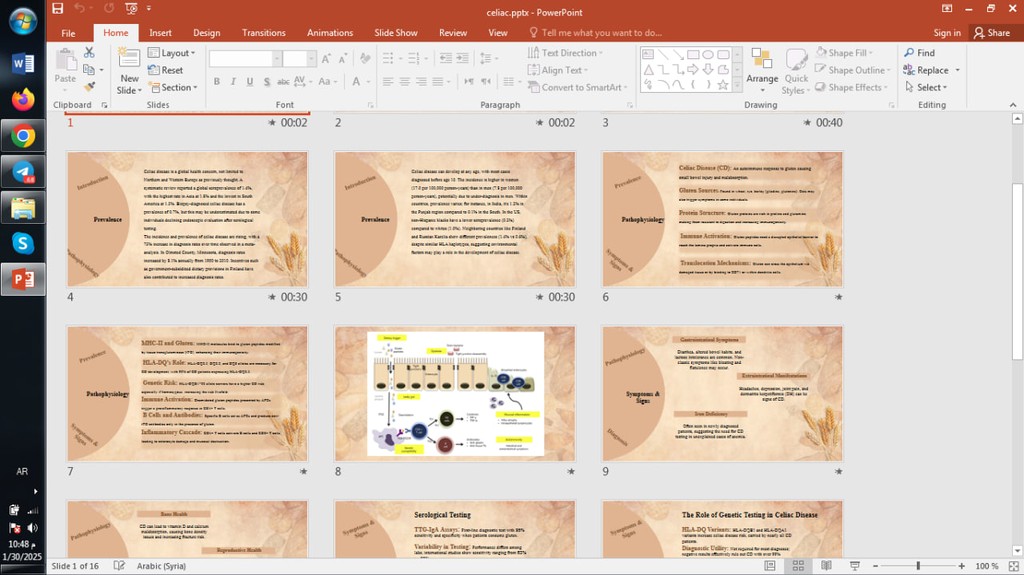
Task: Open Chrome from the taskbar
Action: (x=23, y=136)
